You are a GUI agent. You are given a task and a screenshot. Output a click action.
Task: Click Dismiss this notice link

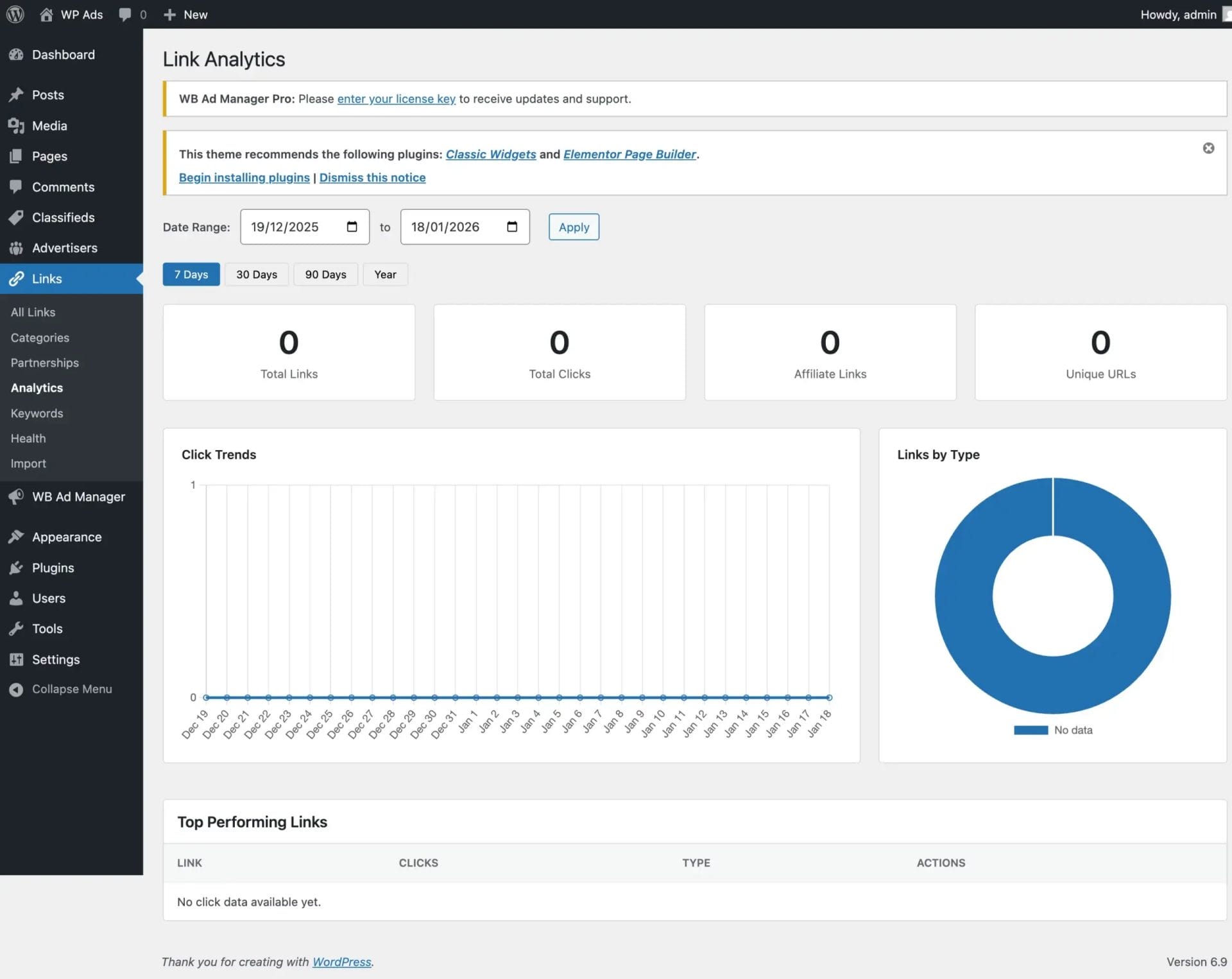tap(372, 177)
